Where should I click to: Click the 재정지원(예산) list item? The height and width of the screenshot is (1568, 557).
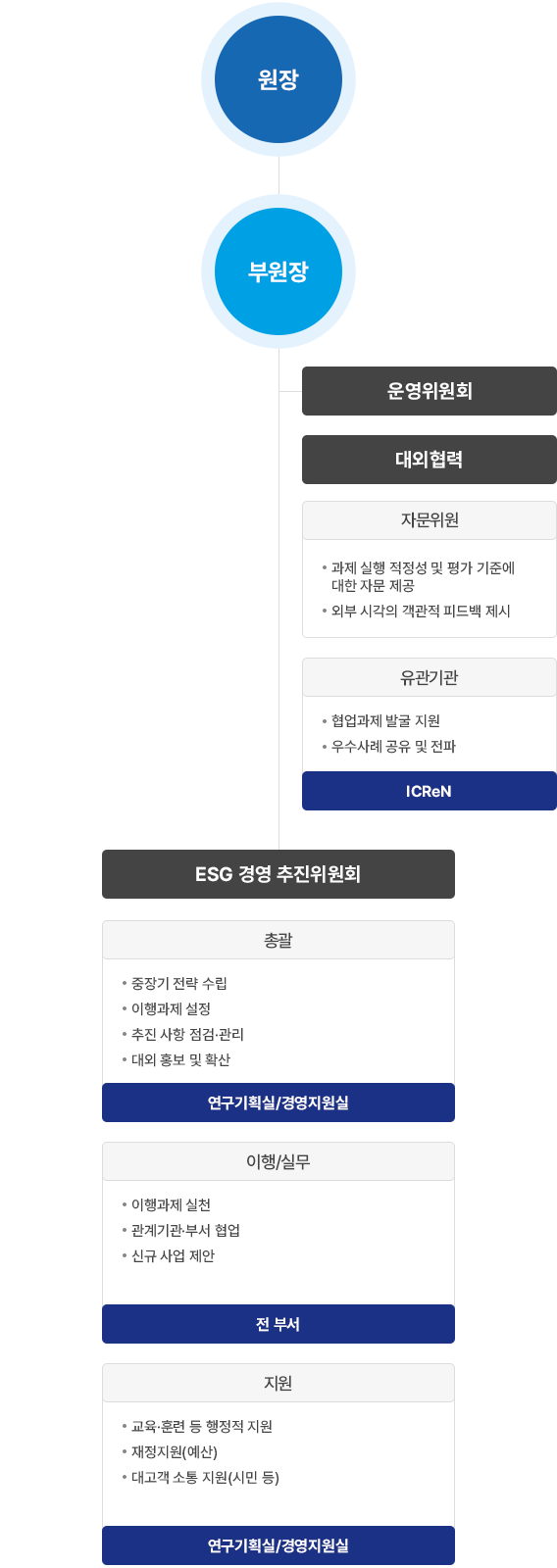point(175,1451)
